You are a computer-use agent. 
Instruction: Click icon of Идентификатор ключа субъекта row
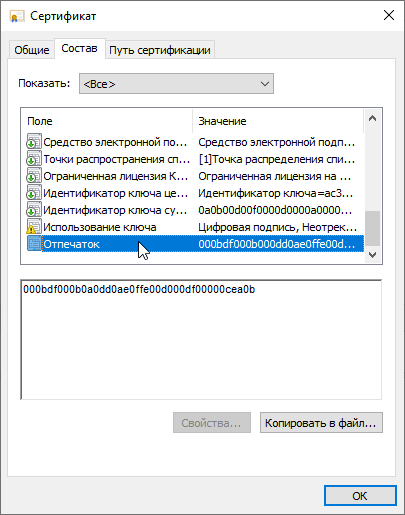34,210
